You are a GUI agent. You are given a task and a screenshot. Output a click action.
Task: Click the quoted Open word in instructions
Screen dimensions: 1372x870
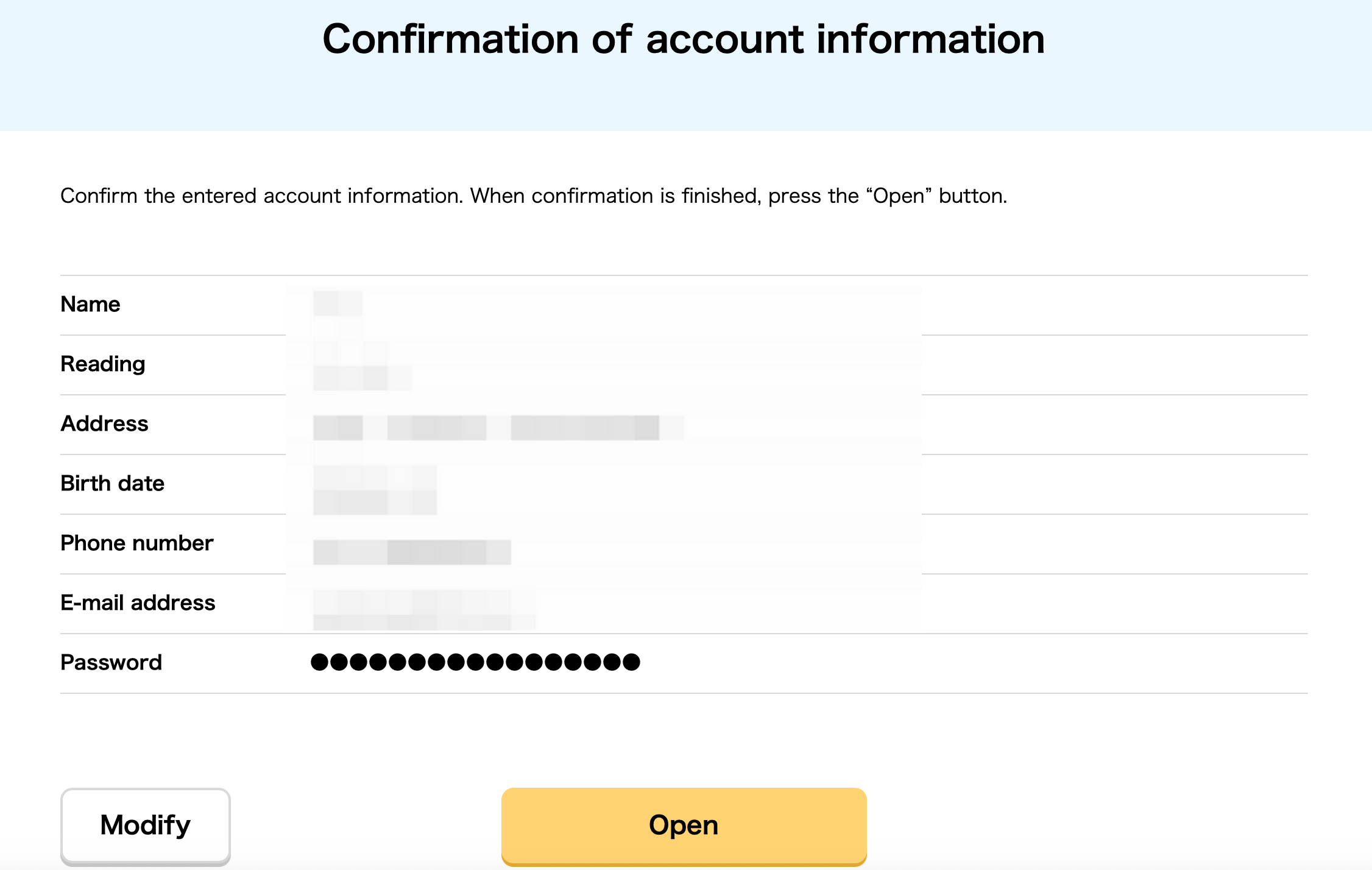[x=899, y=196]
